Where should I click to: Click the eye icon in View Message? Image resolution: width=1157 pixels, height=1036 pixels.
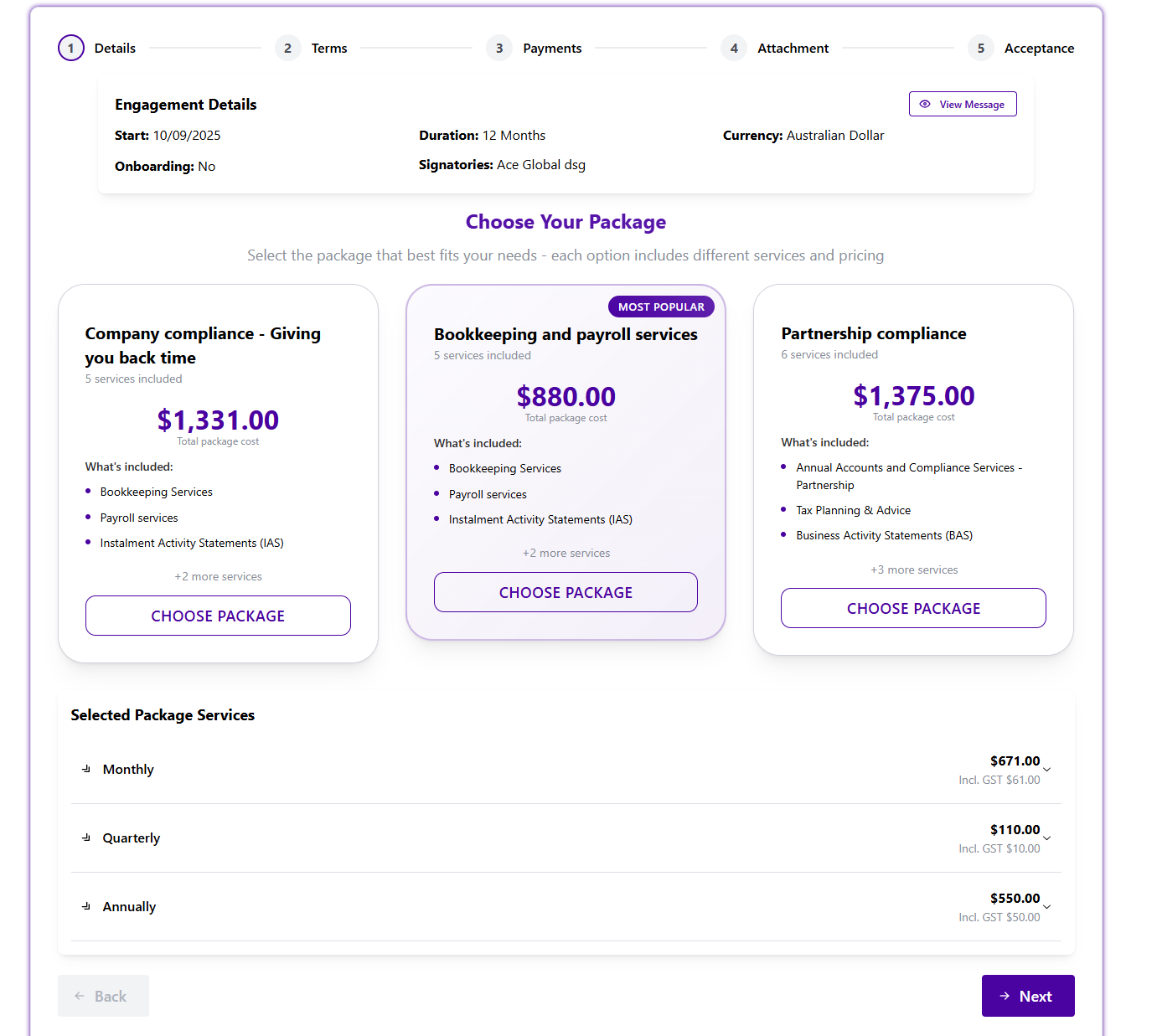click(x=925, y=105)
